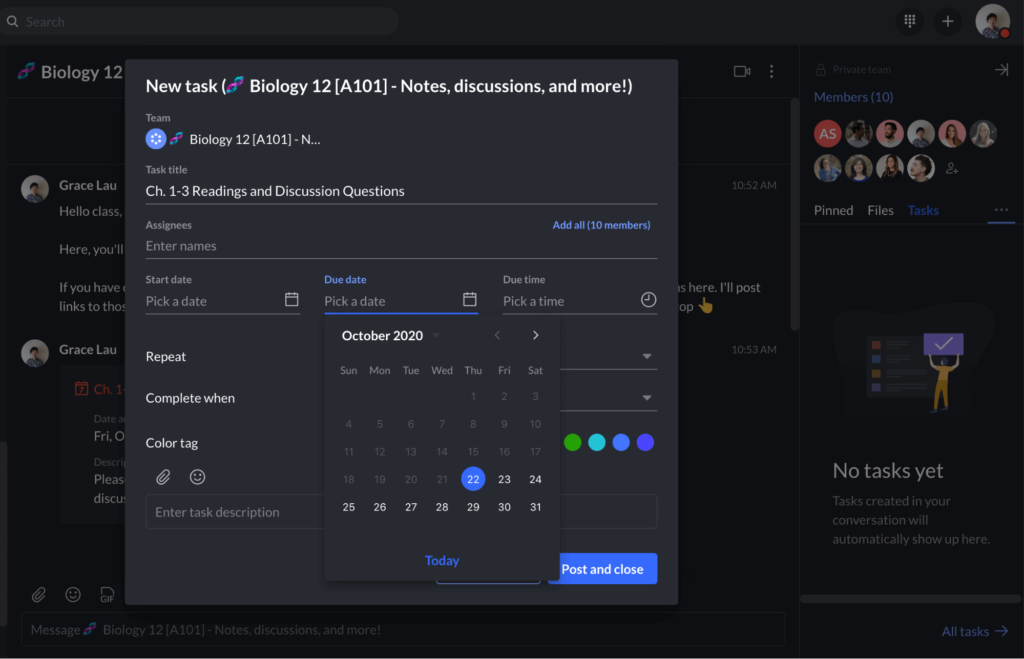
Task: Click the plus icon in top bar
Action: pyautogui.click(x=947, y=21)
